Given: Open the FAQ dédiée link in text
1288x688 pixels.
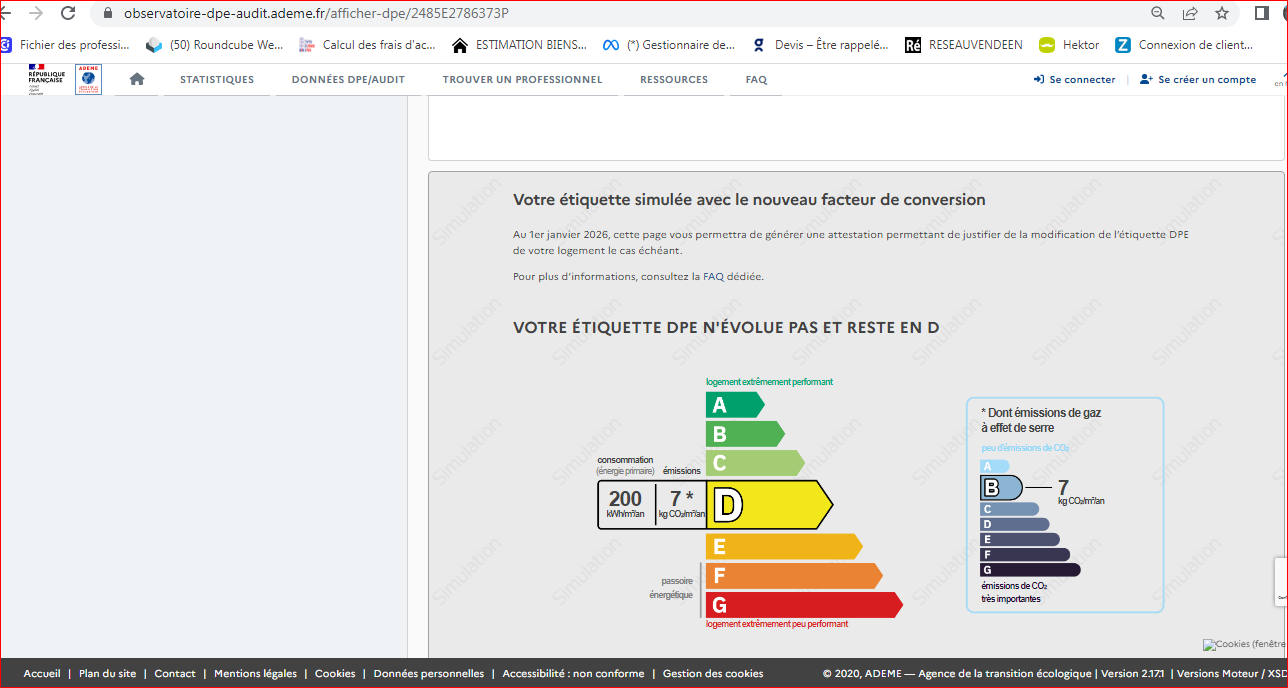Looking at the screenshot, I should (x=732, y=277).
